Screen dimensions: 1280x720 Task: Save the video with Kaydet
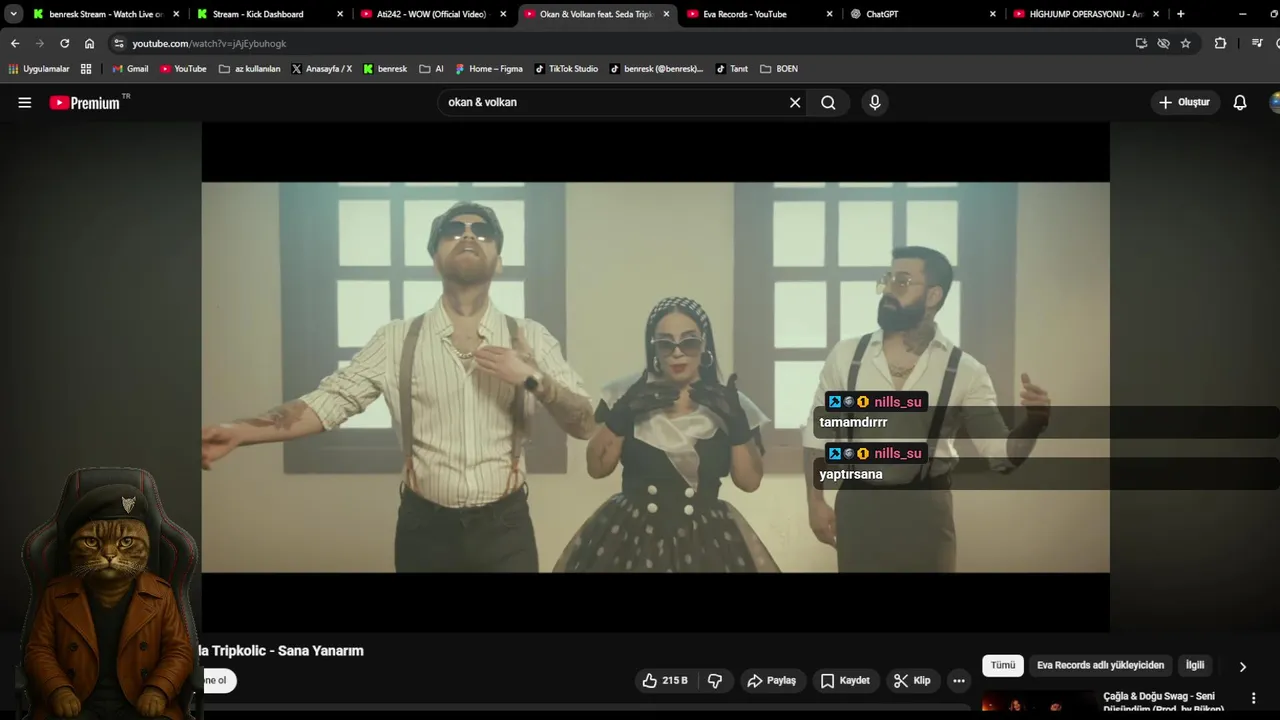(845, 680)
